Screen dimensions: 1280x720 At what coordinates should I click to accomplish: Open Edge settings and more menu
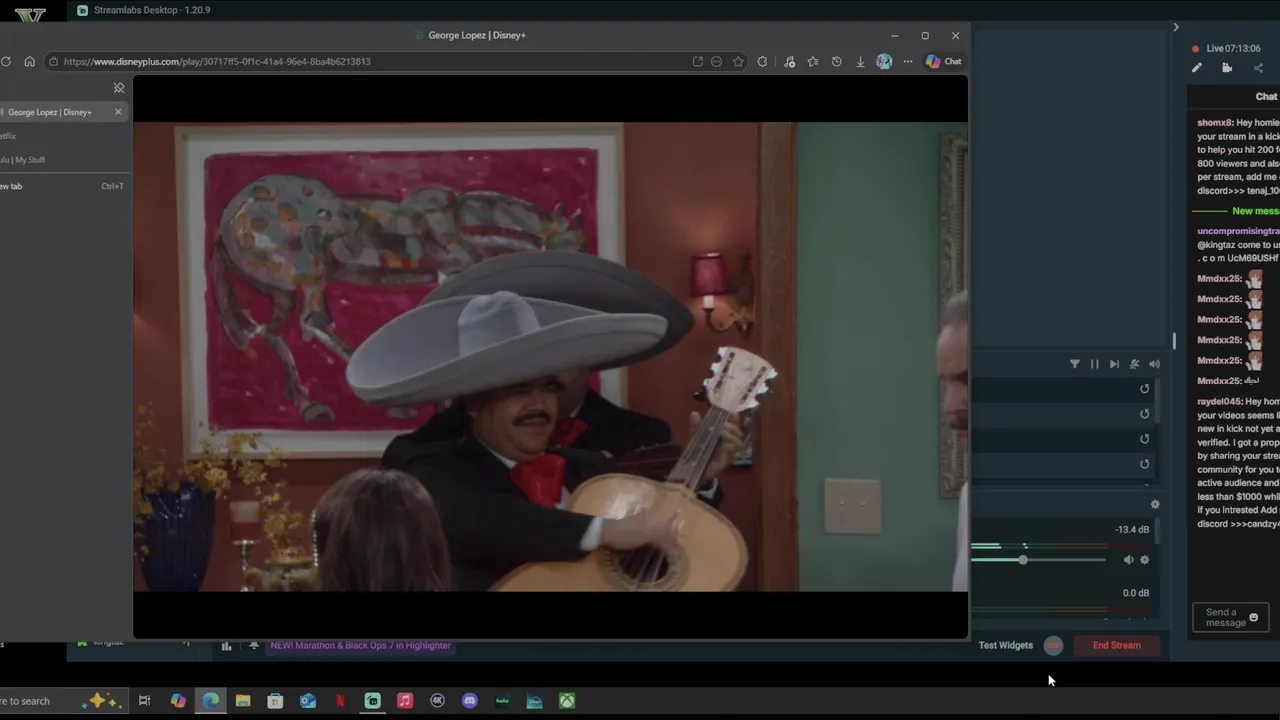(x=908, y=61)
